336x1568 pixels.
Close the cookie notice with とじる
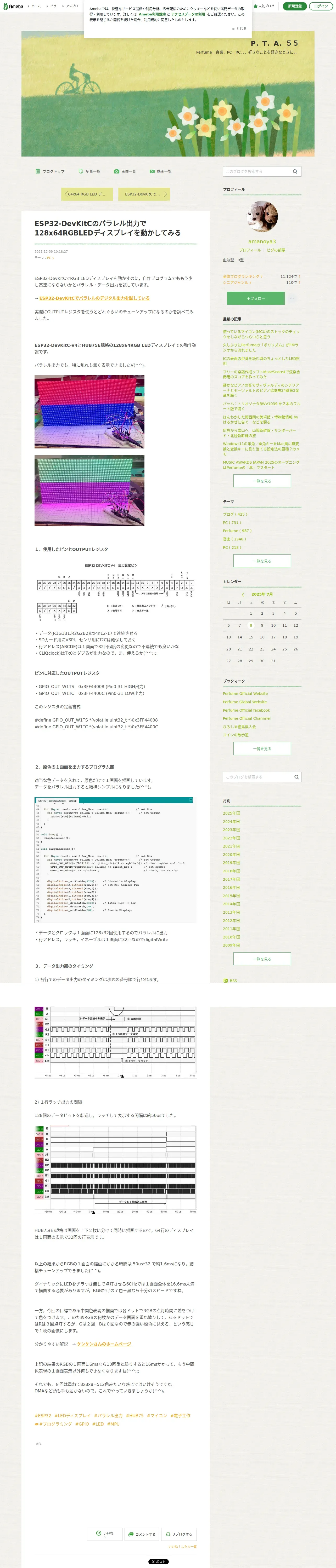click(239, 28)
